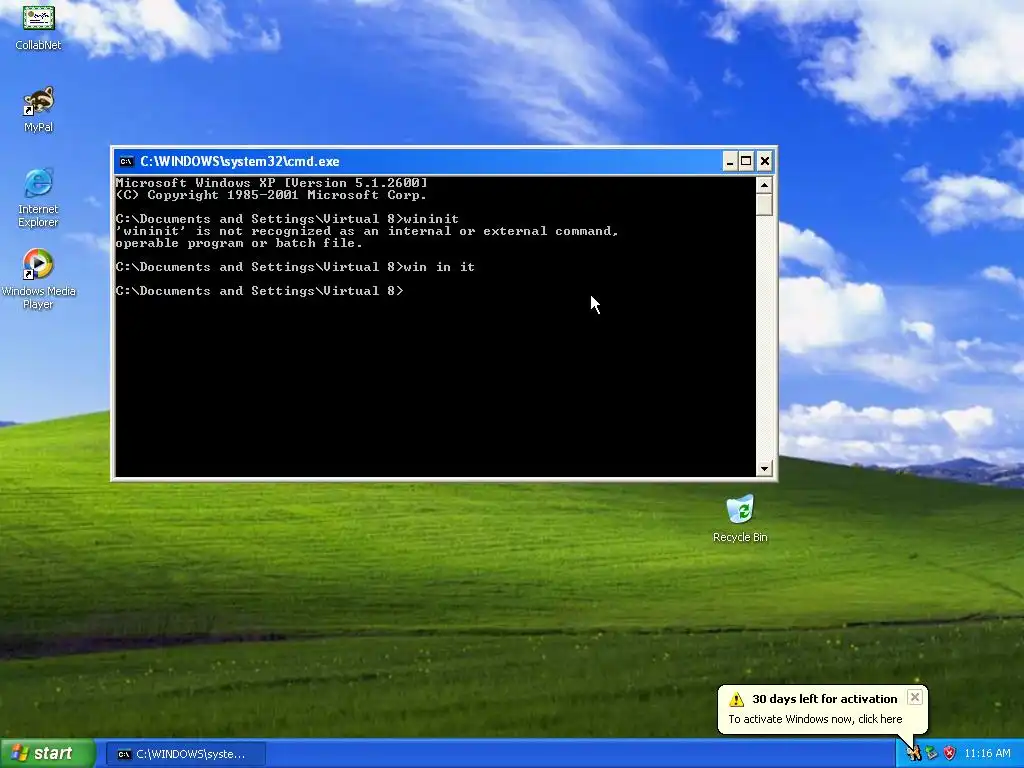
Task: Click 'To activate Windows now, click here' text
Action: (815, 719)
